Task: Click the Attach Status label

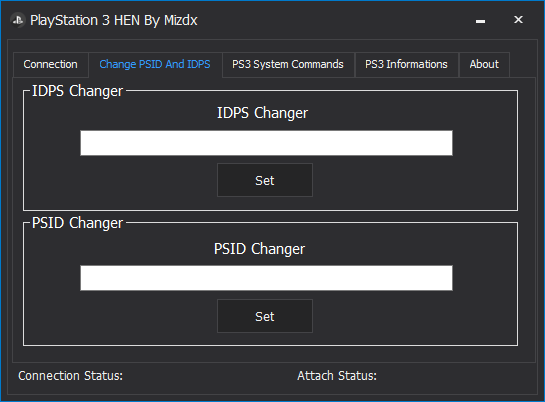Action: [337, 376]
